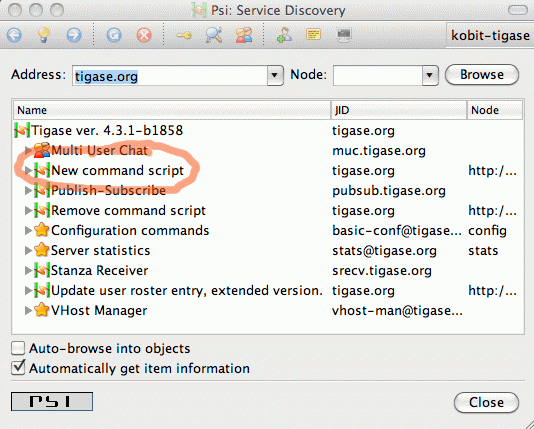Click the magnifying glass search icon
The height and width of the screenshot is (429, 534).
click(x=214, y=35)
